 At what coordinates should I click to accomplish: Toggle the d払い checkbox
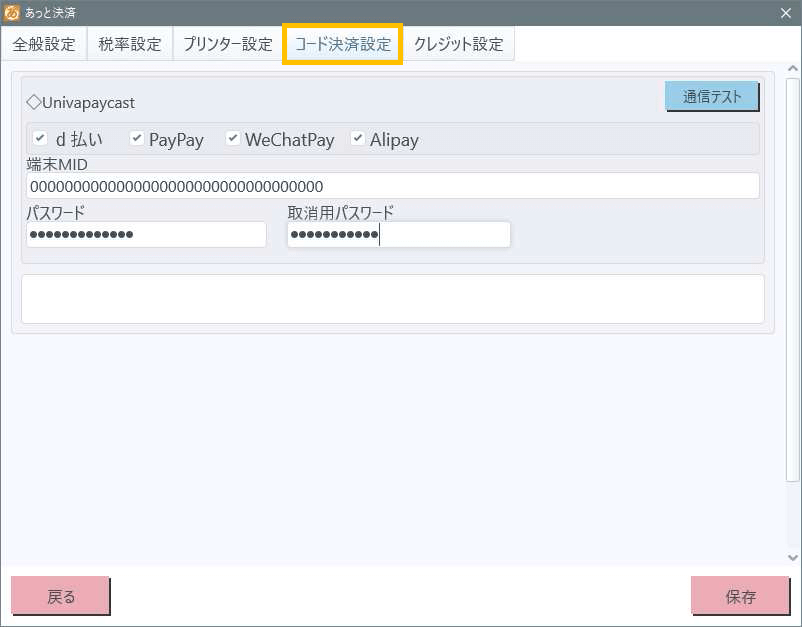(x=41, y=139)
